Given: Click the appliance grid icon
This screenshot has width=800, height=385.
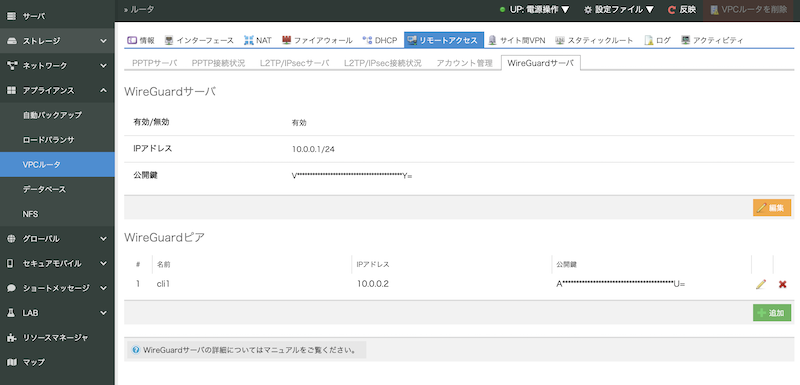Looking at the screenshot, I should 11,90.
